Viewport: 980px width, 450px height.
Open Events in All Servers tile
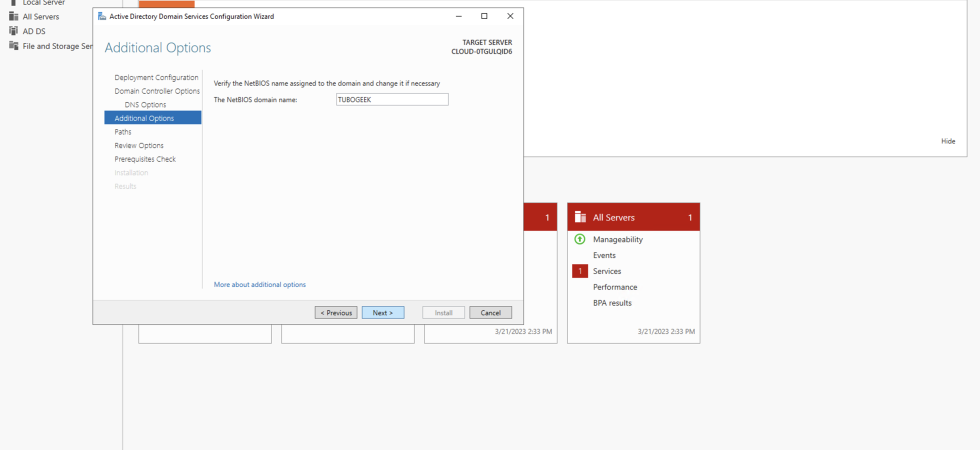coord(604,255)
